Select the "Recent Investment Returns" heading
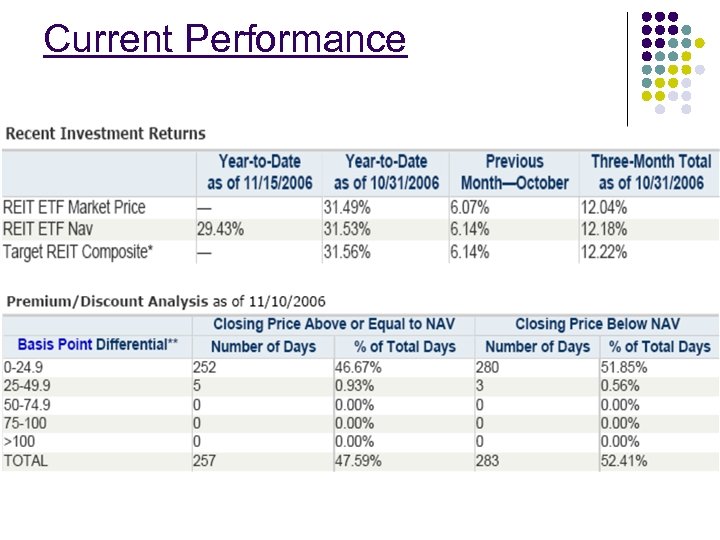 click(x=106, y=134)
